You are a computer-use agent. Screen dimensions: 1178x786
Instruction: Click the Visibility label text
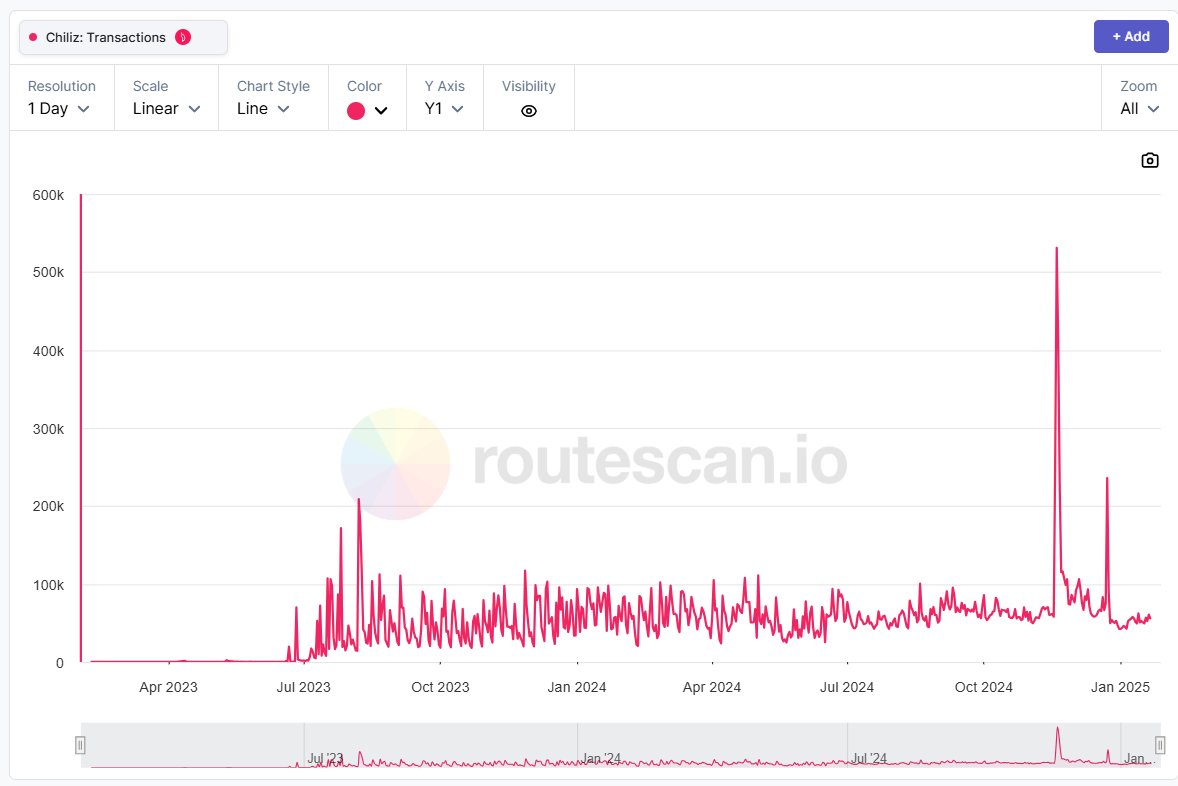[x=529, y=86]
